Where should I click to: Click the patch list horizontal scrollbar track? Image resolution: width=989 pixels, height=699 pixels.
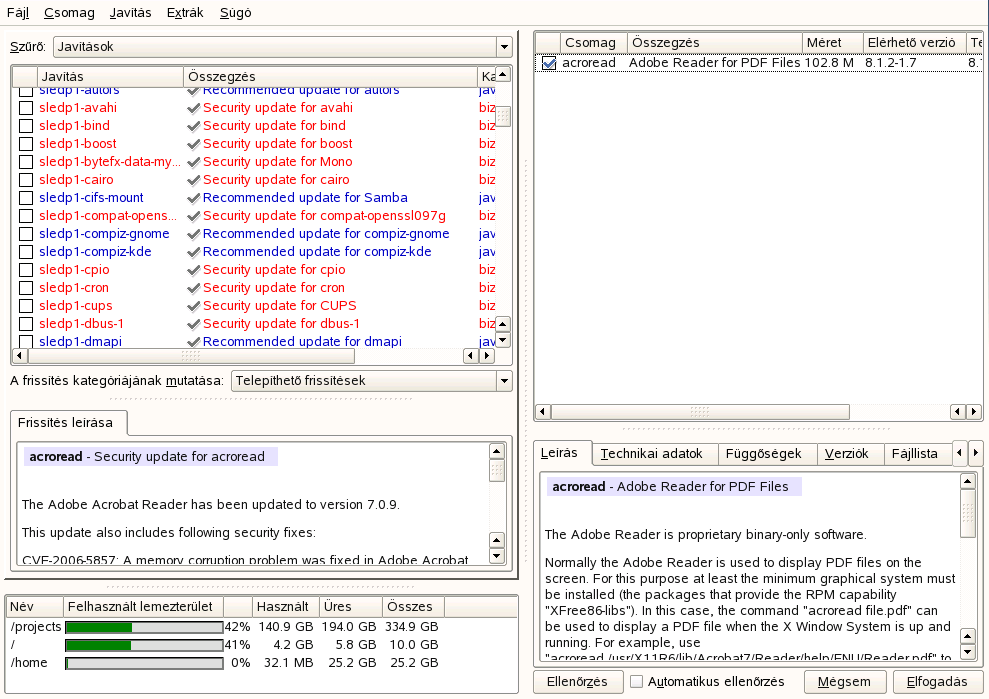pyautogui.click(x=410, y=356)
